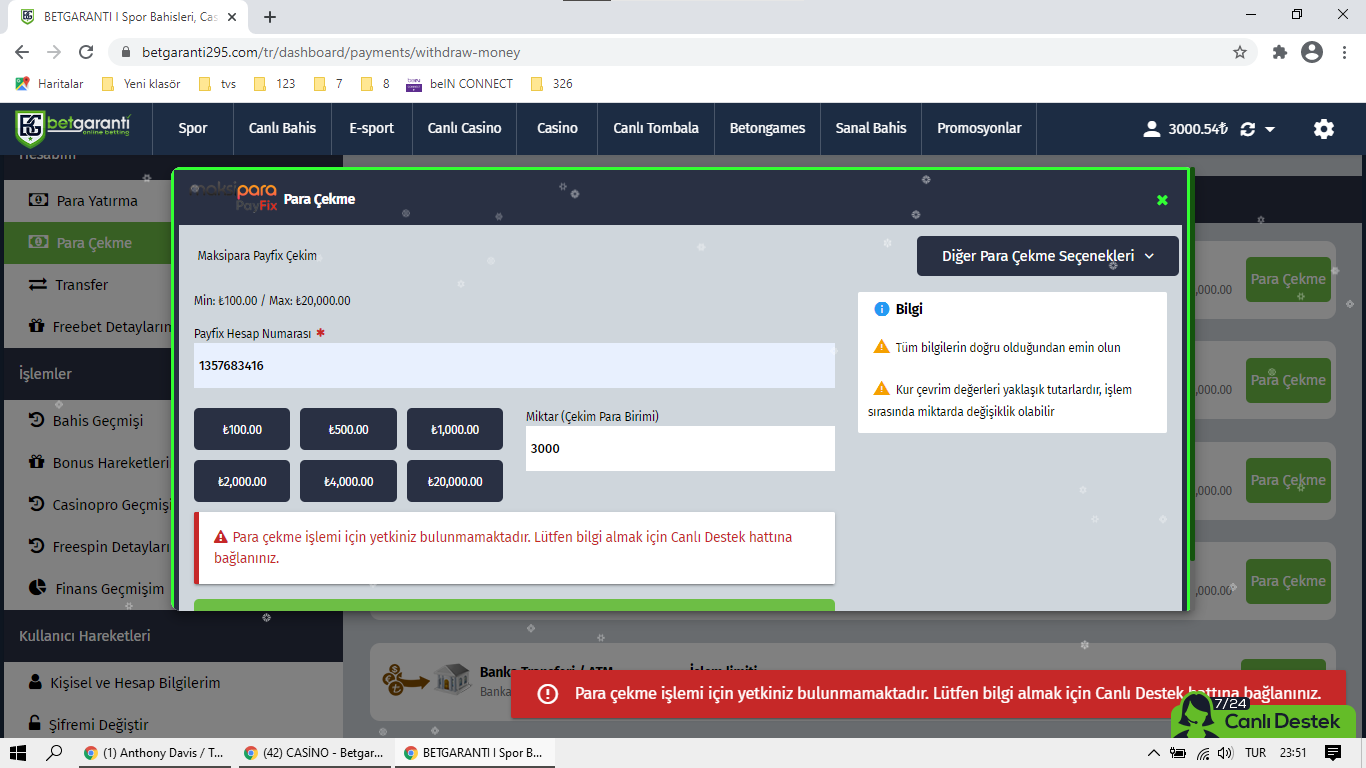
Task: Choose the ₺1,000.00 amount button
Action: [455, 429]
